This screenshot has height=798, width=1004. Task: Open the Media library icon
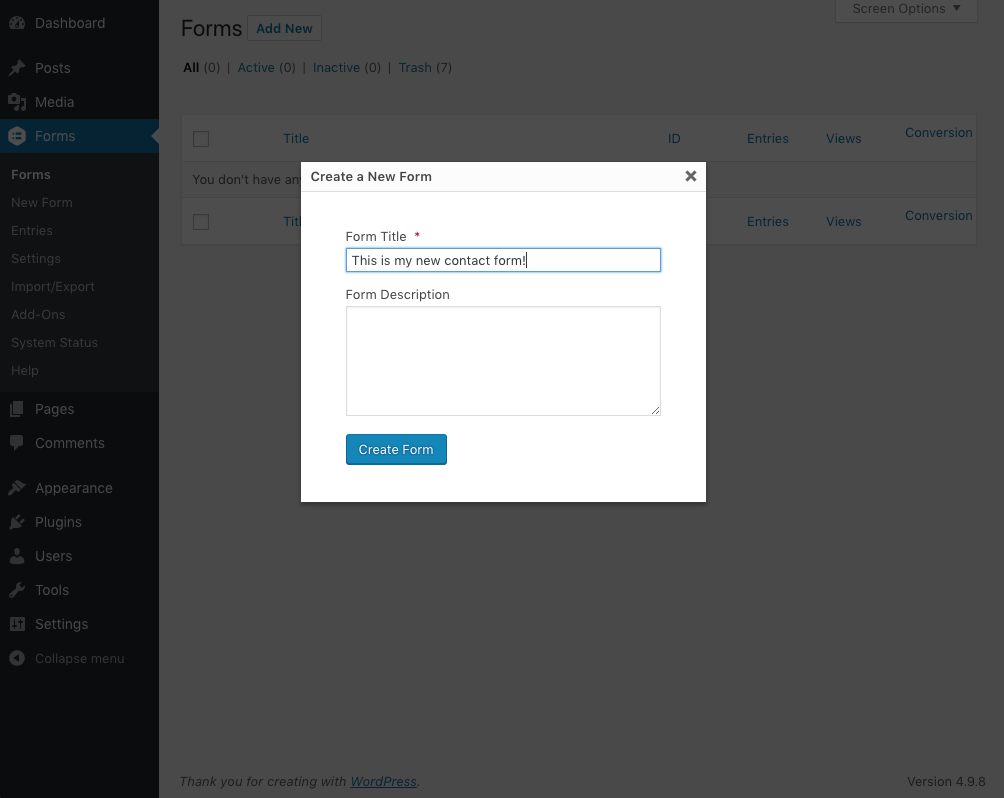[17, 101]
